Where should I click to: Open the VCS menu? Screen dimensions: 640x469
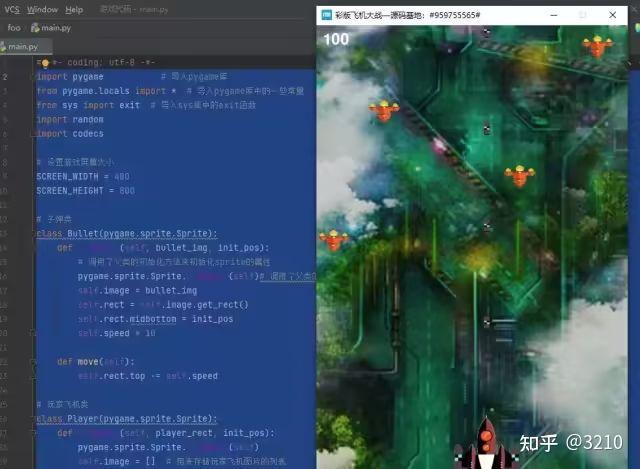click(x=12, y=9)
